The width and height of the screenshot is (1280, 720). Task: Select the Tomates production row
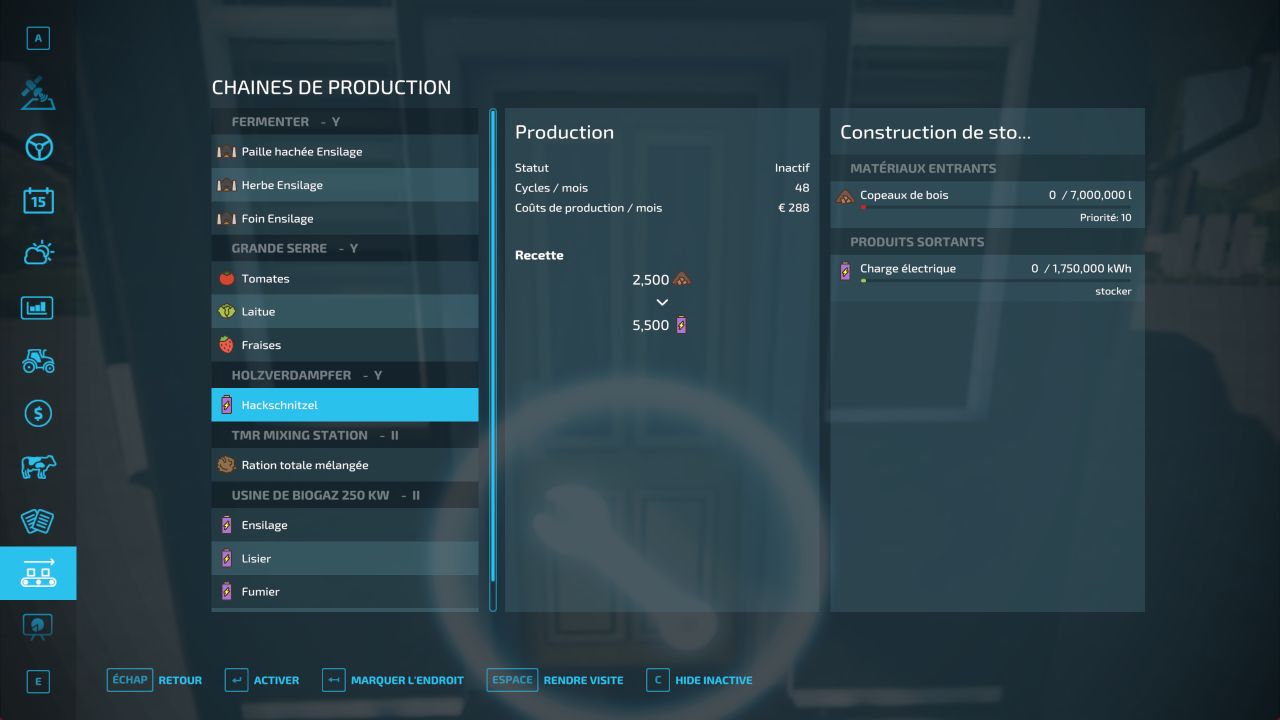[345, 279]
